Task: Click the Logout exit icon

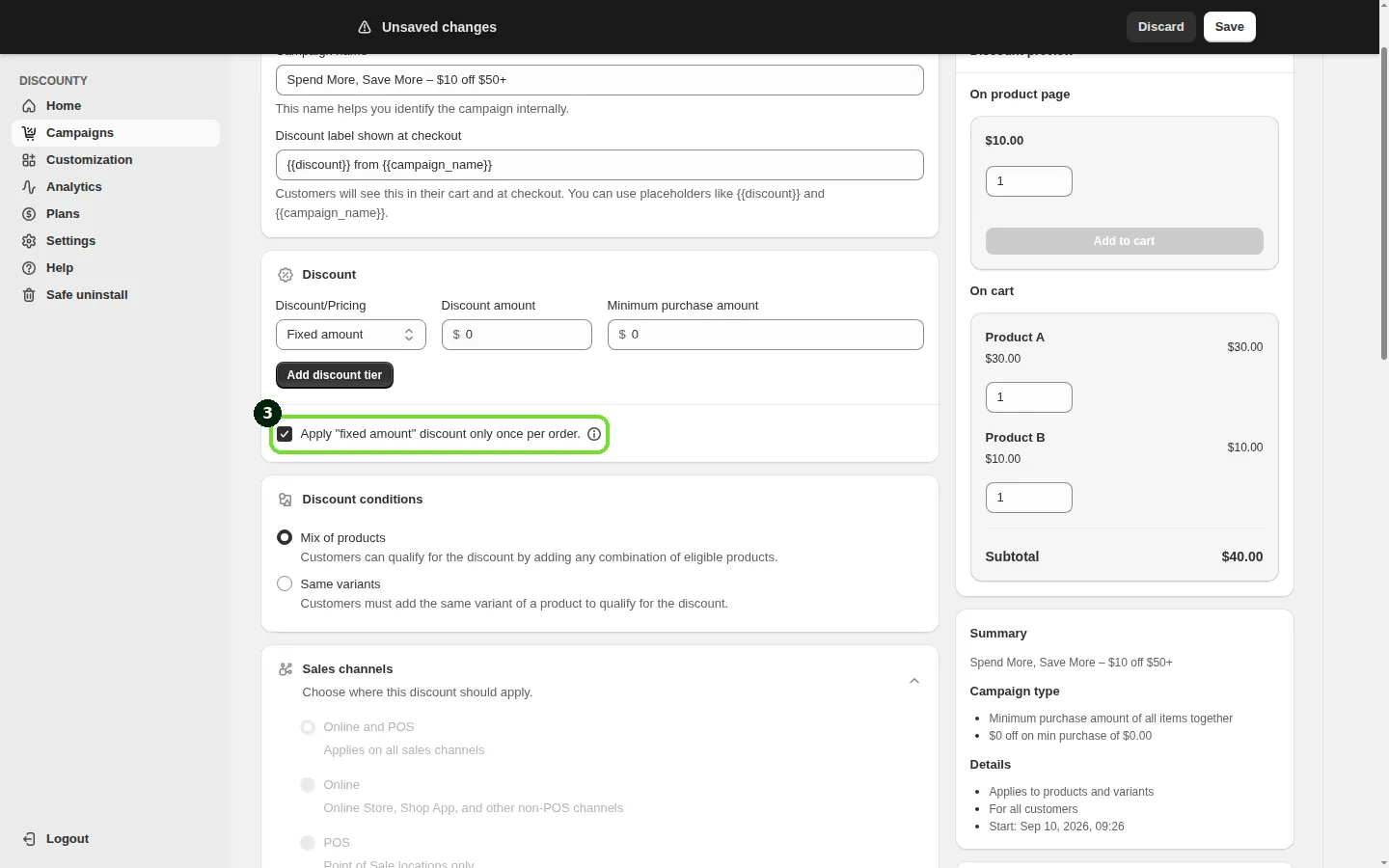Action: tap(29, 839)
